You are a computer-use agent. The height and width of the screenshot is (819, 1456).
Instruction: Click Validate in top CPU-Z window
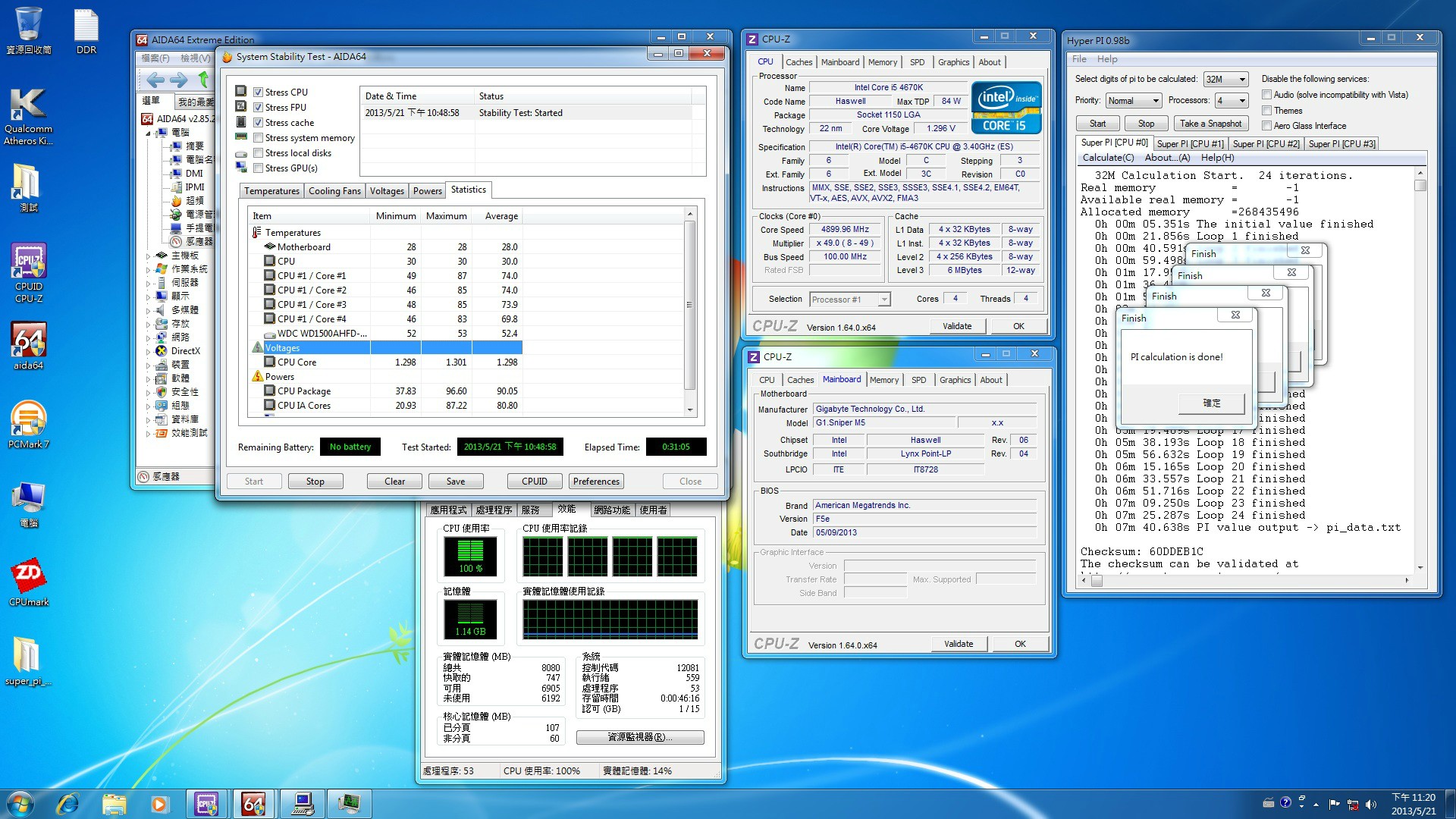click(957, 326)
